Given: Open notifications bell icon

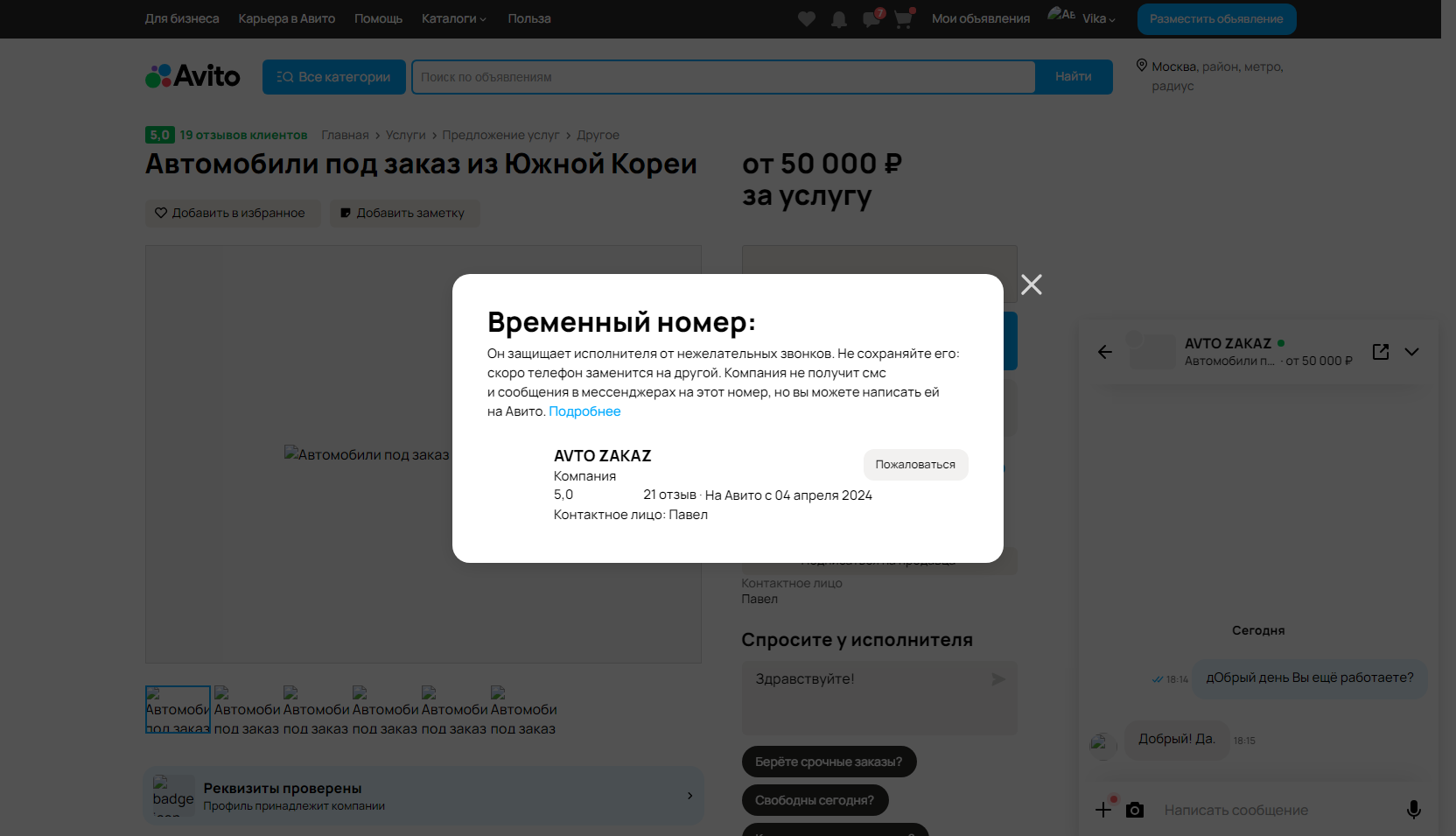Looking at the screenshot, I should coord(838,19).
